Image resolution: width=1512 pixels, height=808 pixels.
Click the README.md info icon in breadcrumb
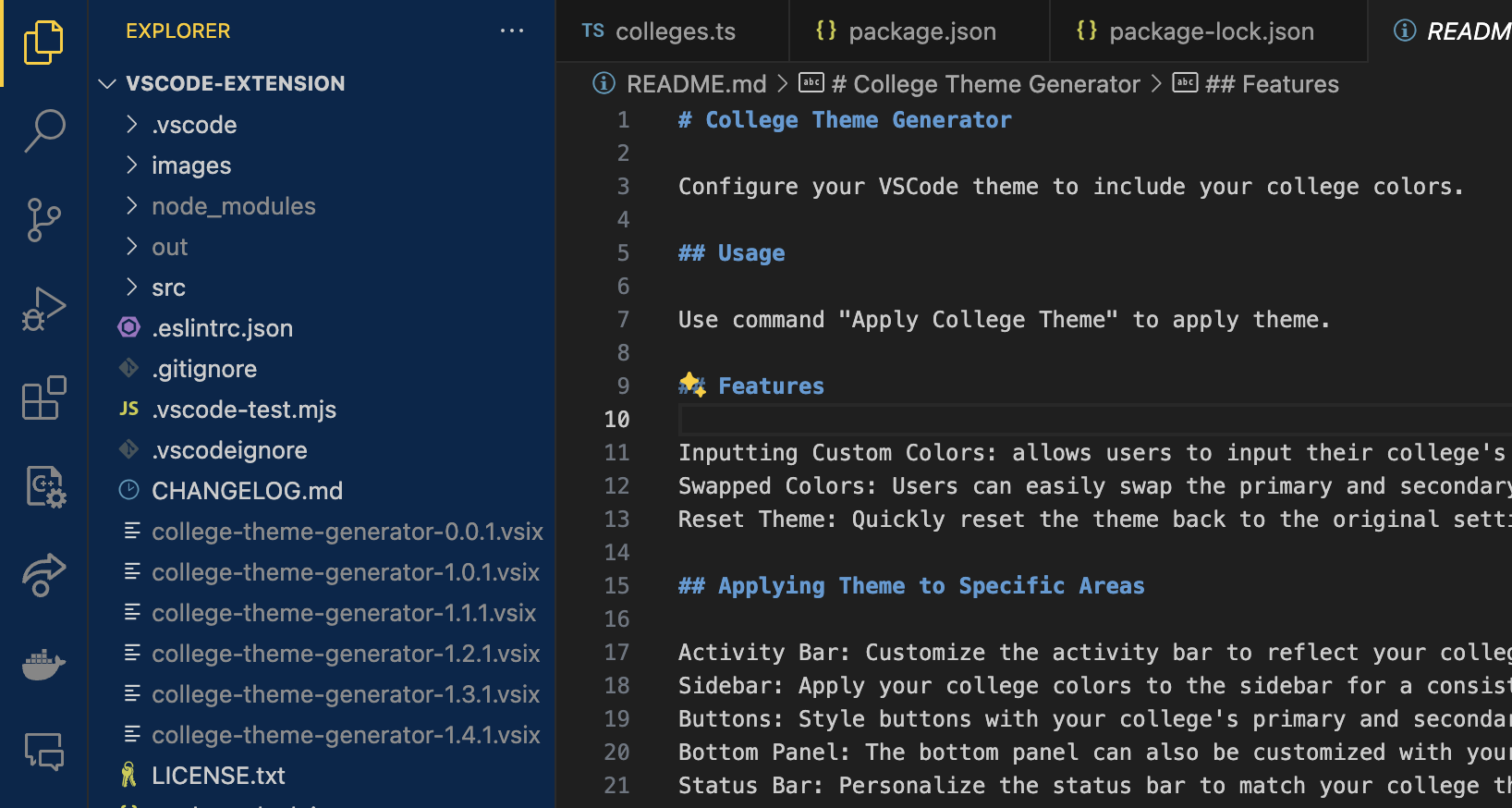[x=604, y=83]
